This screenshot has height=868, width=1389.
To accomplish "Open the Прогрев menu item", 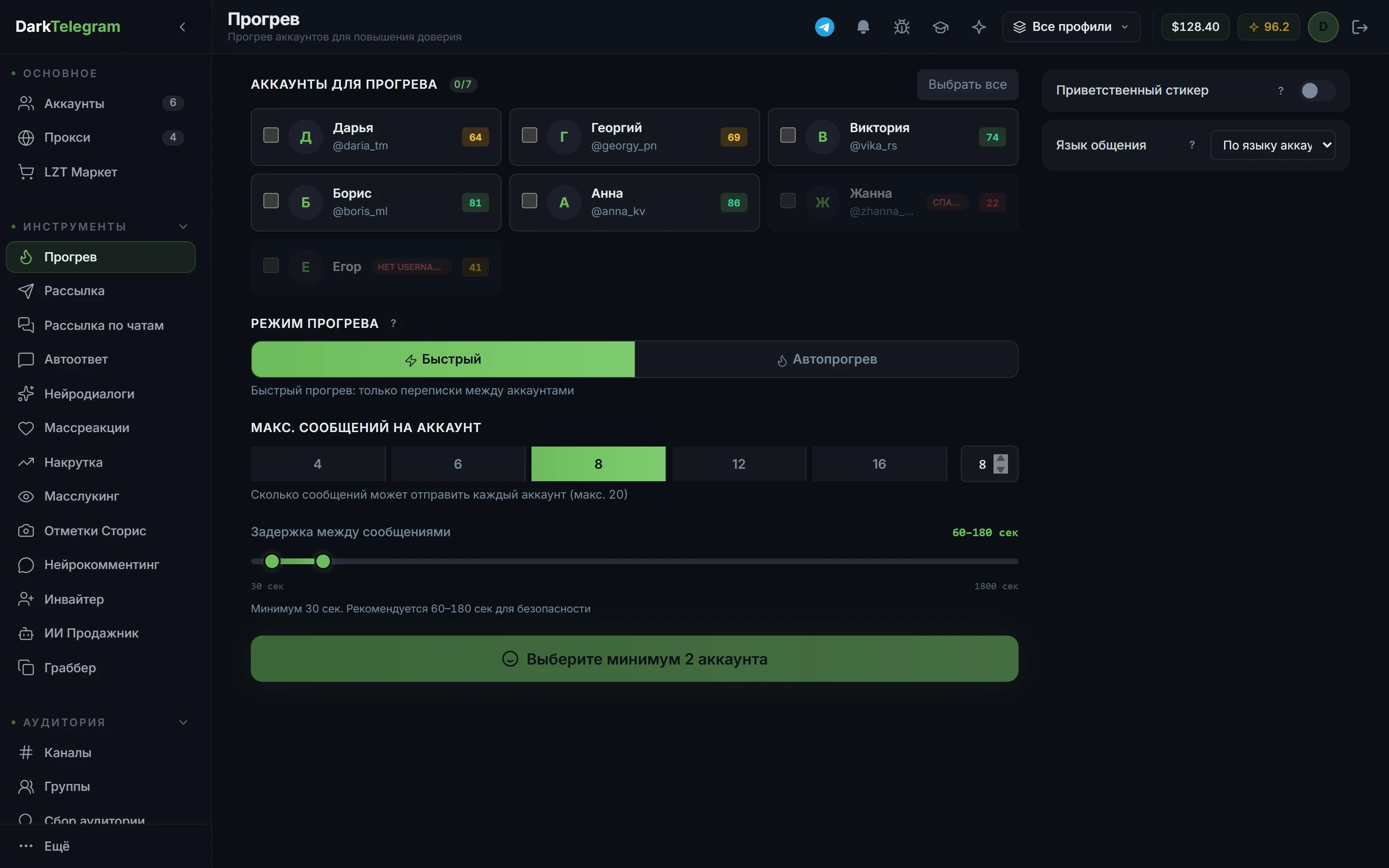I will coord(101,257).
